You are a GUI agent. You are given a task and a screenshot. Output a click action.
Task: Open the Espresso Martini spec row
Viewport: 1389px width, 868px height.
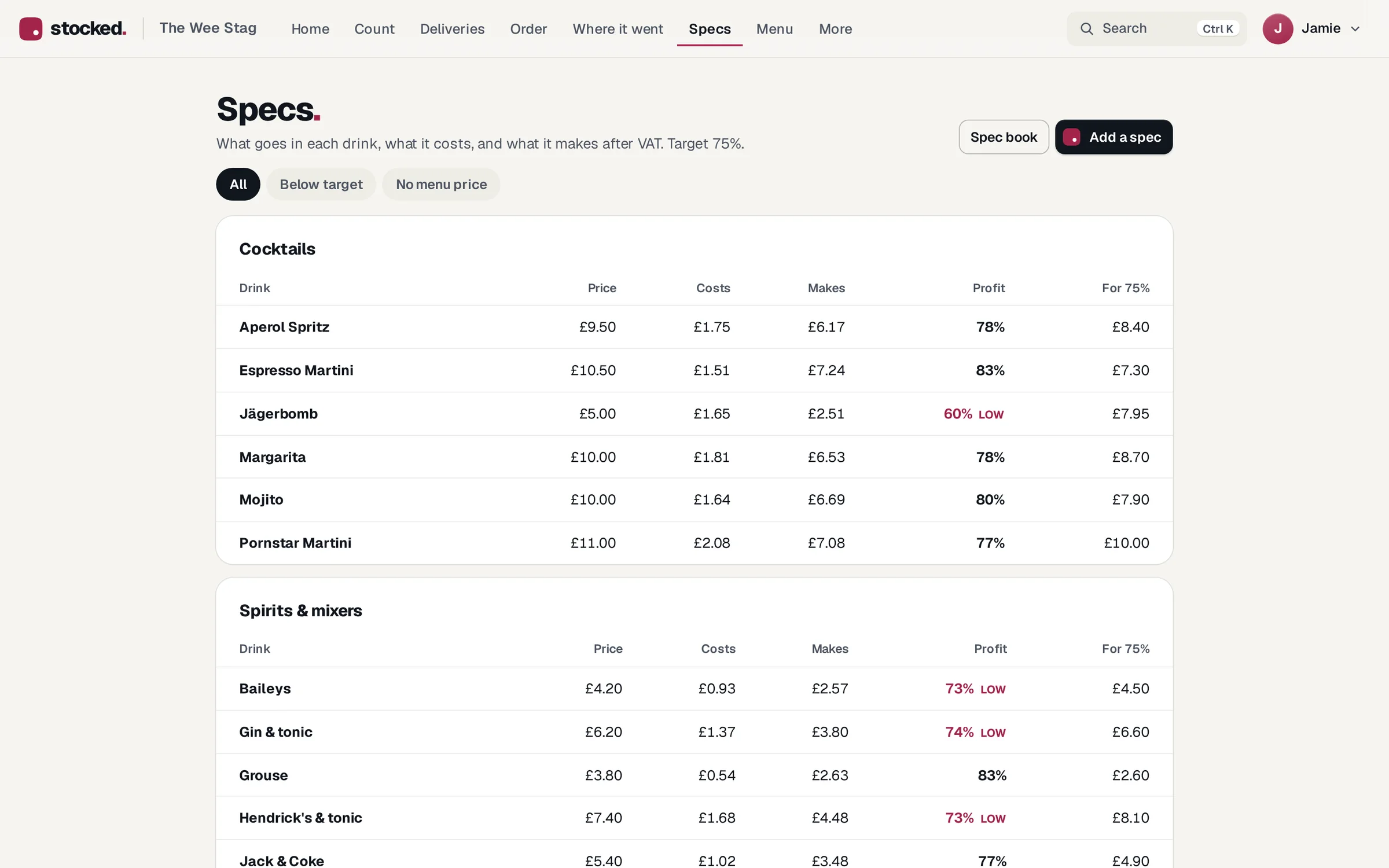[x=694, y=370]
